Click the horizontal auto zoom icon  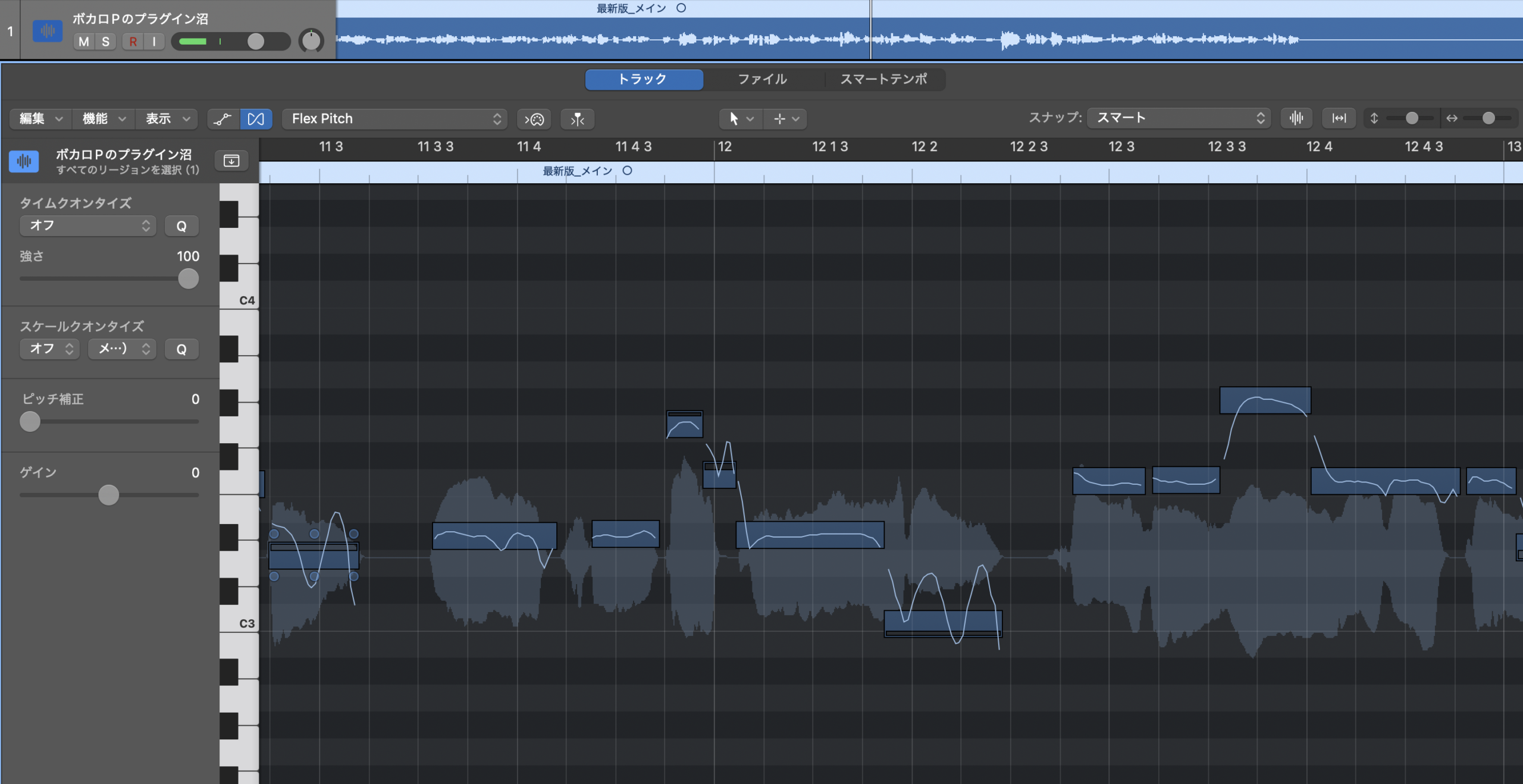(x=1339, y=118)
